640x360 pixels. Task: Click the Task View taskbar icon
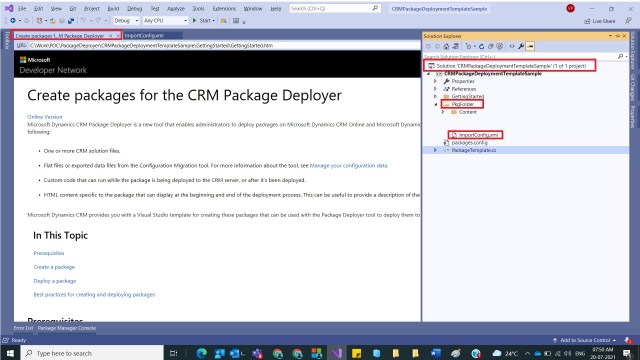(173, 353)
